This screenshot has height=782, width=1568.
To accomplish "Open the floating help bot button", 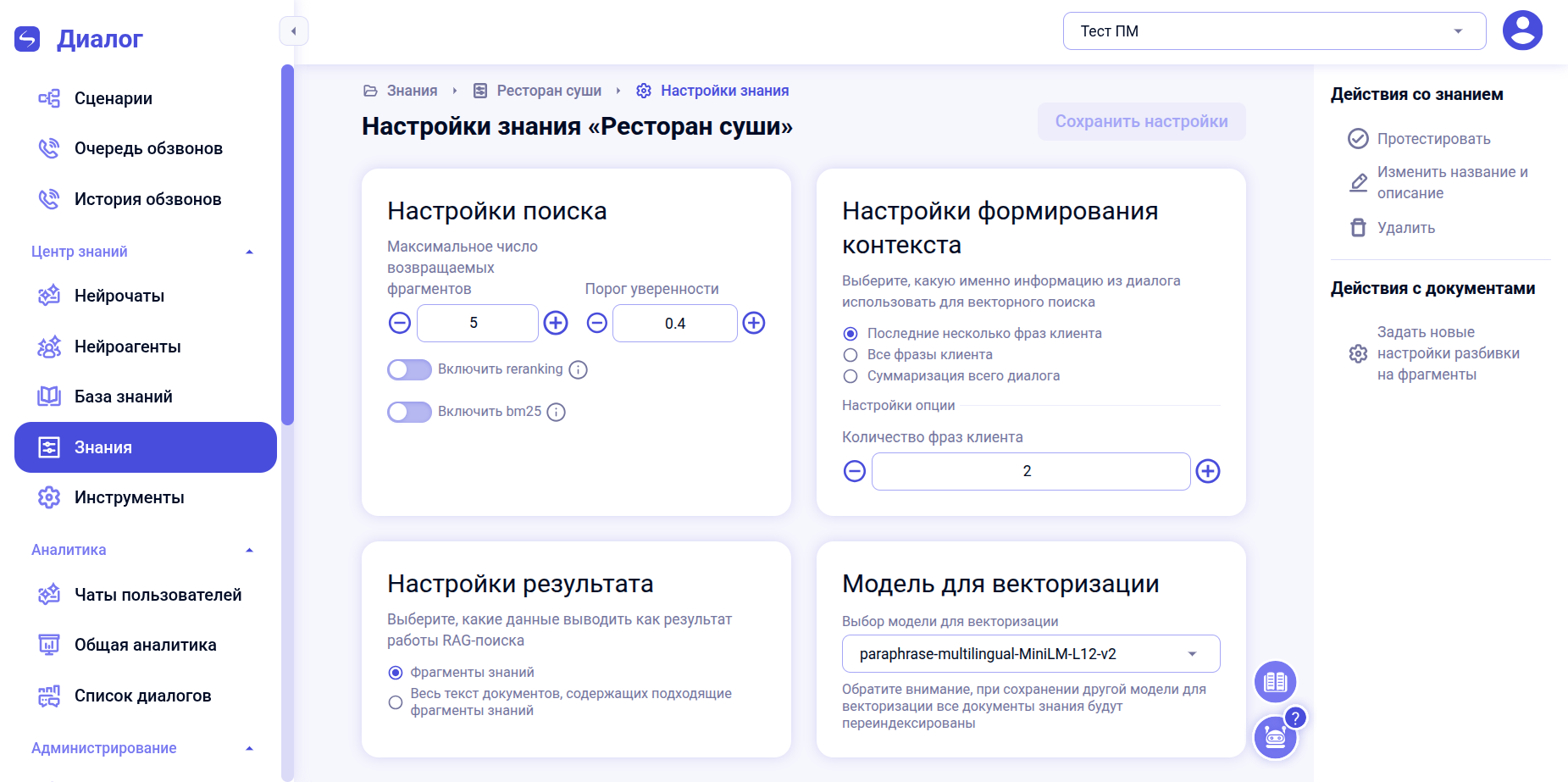I will 1275,737.
